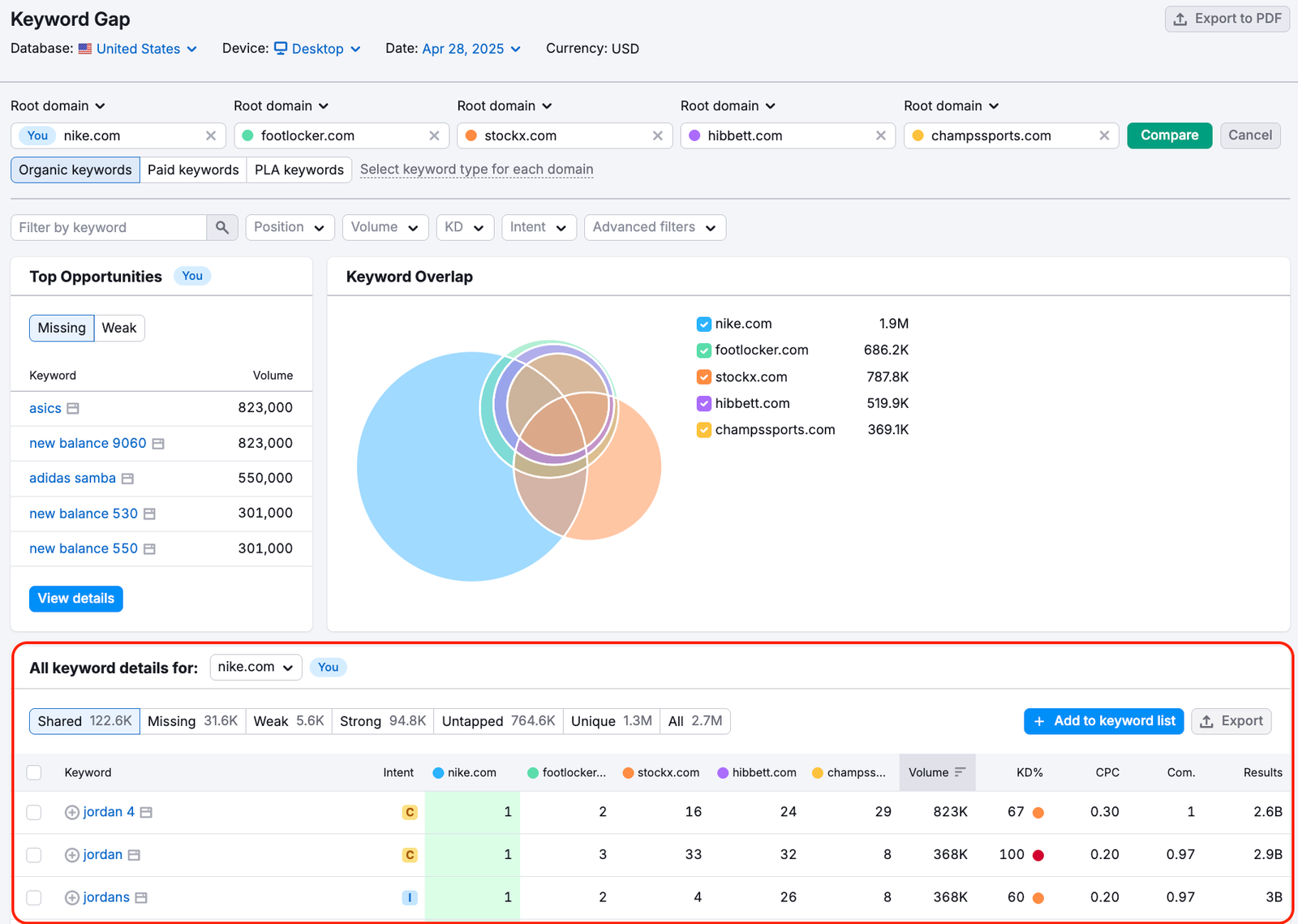The height and width of the screenshot is (924, 1298).
Task: Open the nike.com domain selector dropdown
Action: [256, 667]
